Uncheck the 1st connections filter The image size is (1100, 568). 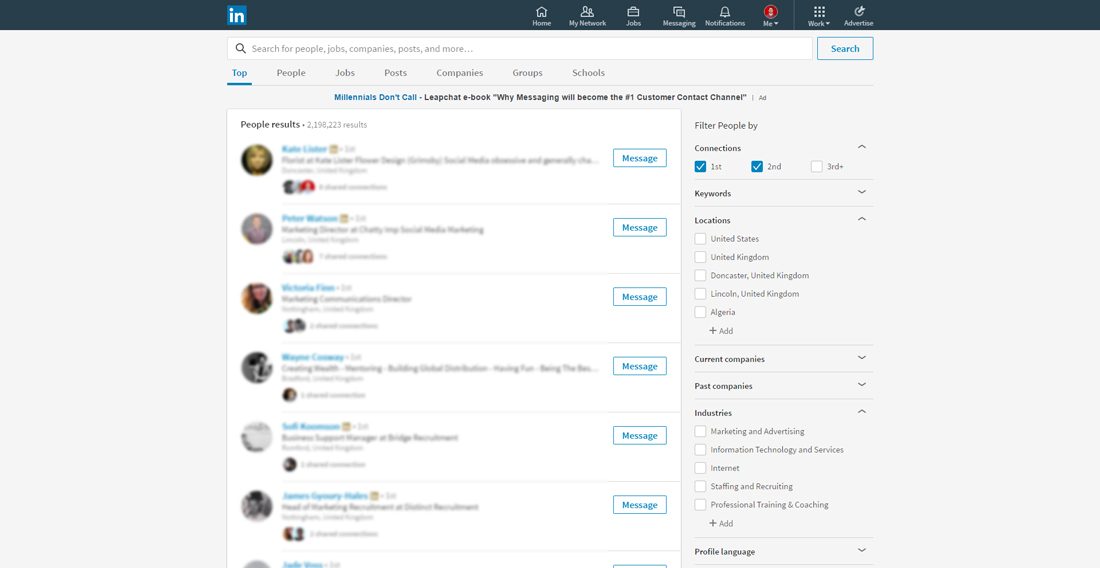pyautogui.click(x=700, y=166)
